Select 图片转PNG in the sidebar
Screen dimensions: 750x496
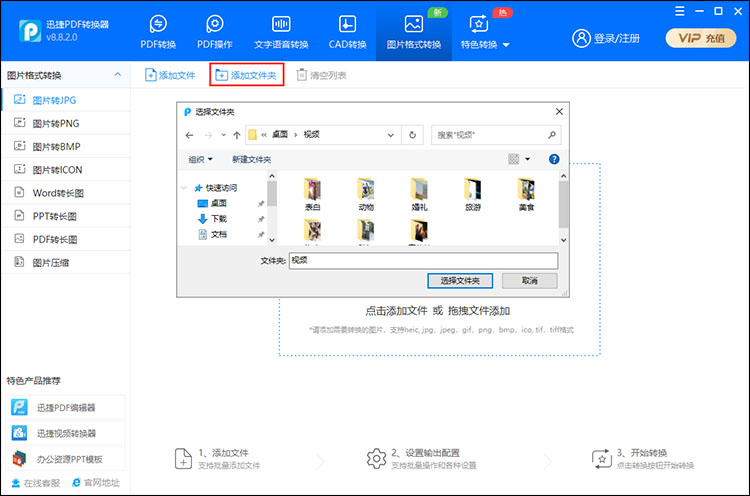point(66,123)
